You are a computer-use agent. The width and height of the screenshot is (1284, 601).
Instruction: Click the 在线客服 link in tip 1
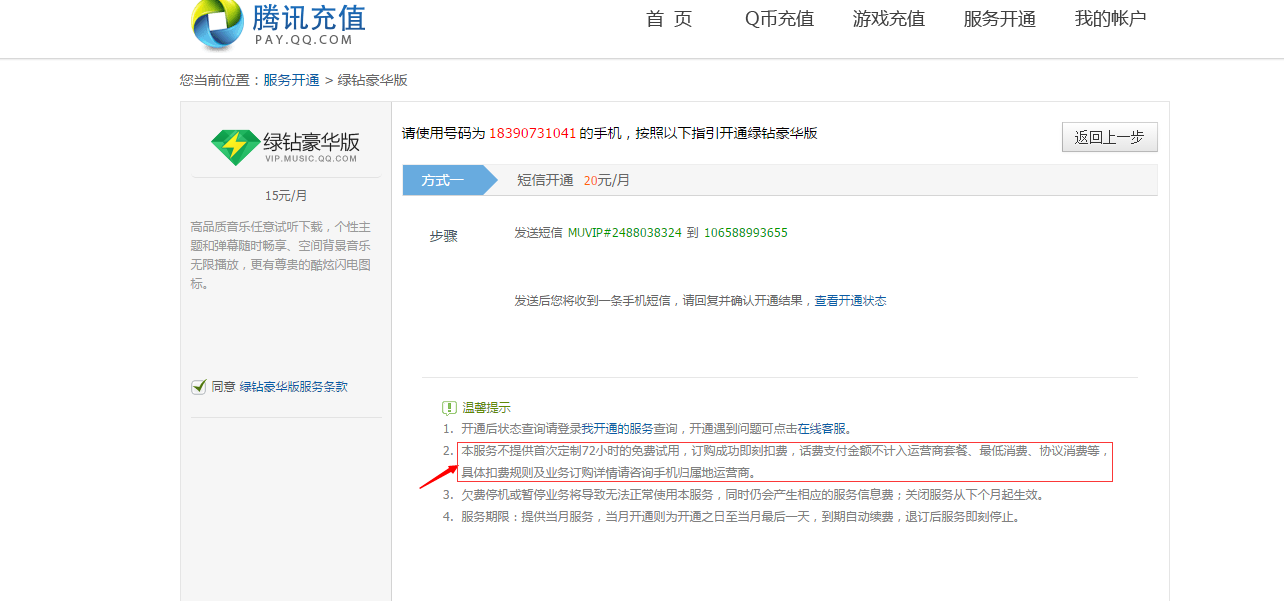[x=824, y=427]
